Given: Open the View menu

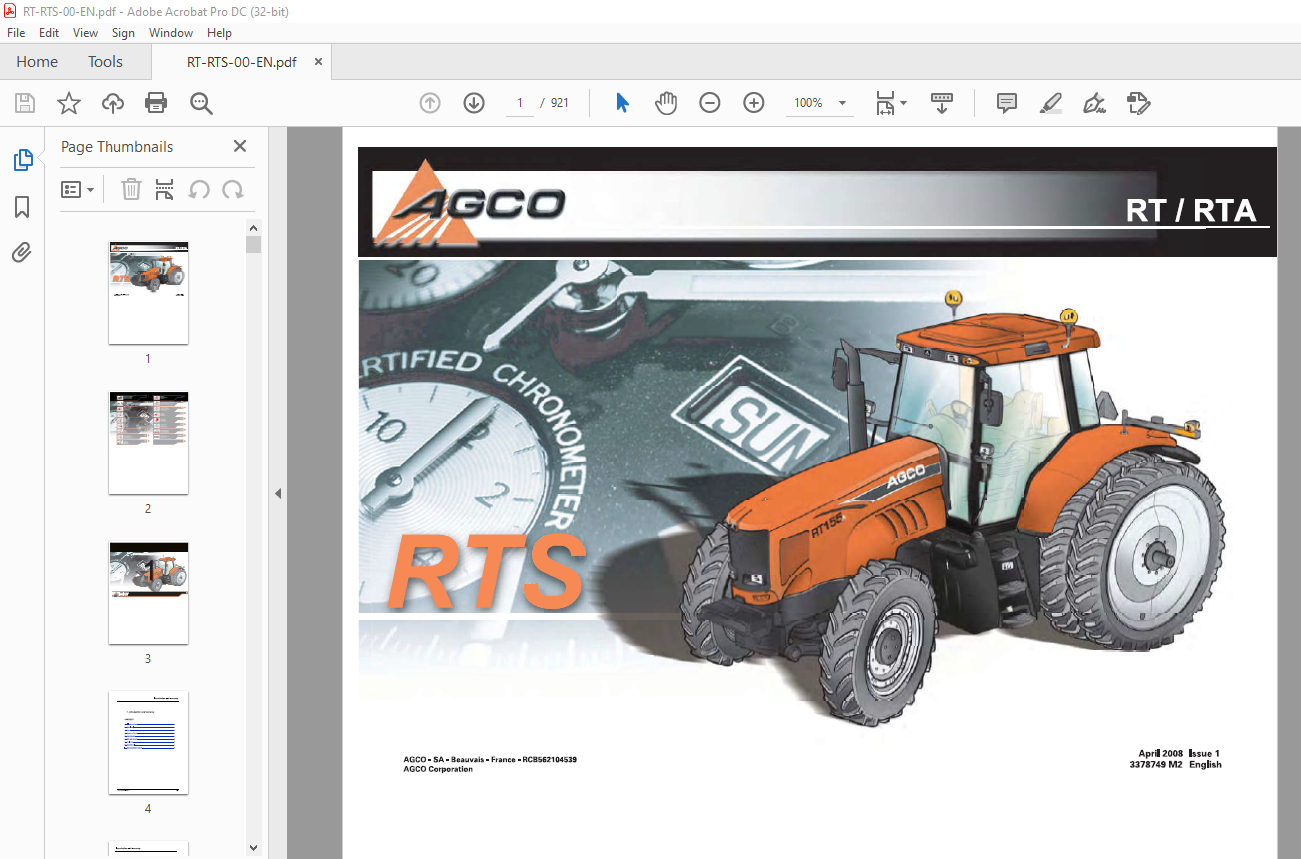Looking at the screenshot, I should coord(86,33).
